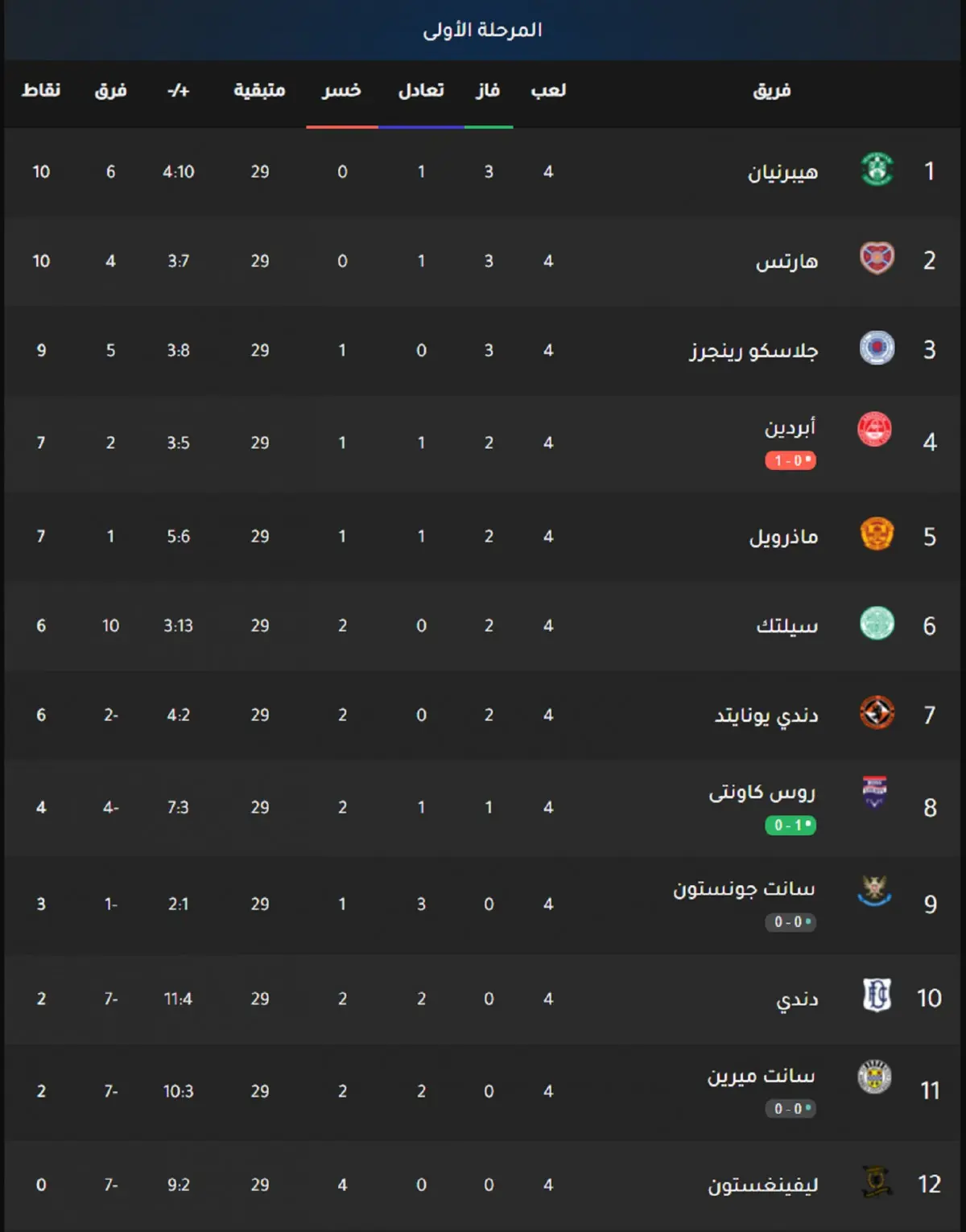Click the Aberdeen red club badge

pyautogui.click(x=875, y=429)
